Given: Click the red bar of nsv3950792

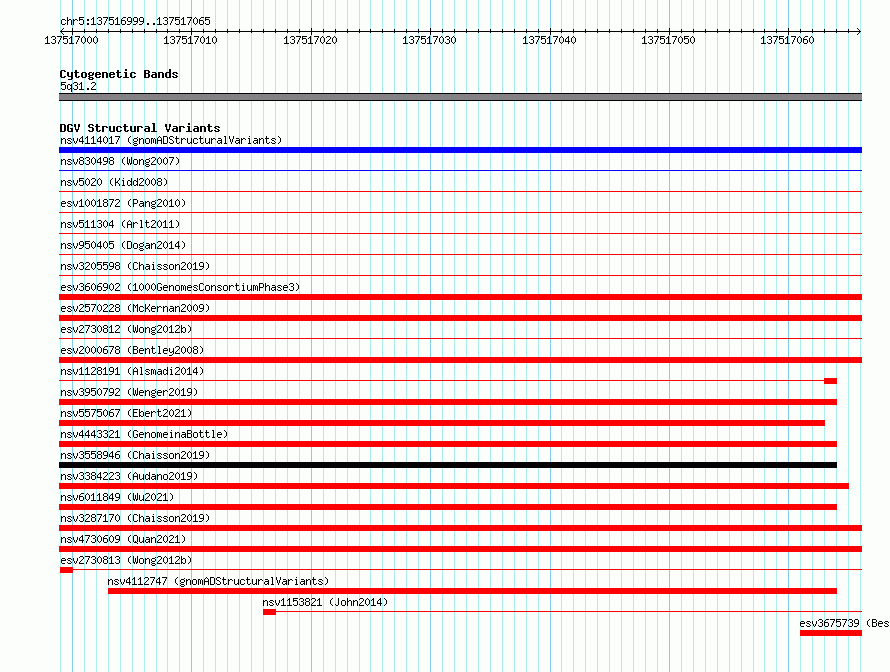Looking at the screenshot, I should pos(448,402).
